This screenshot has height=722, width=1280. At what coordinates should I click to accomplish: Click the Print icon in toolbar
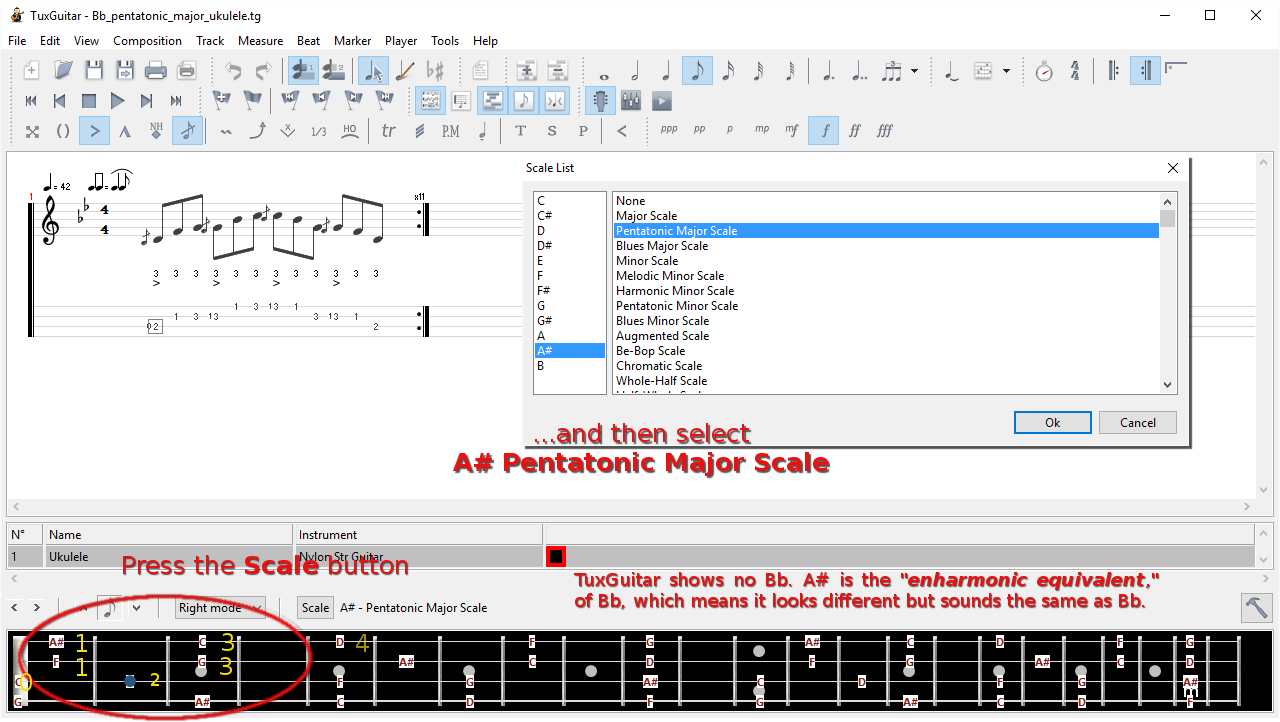click(155, 71)
